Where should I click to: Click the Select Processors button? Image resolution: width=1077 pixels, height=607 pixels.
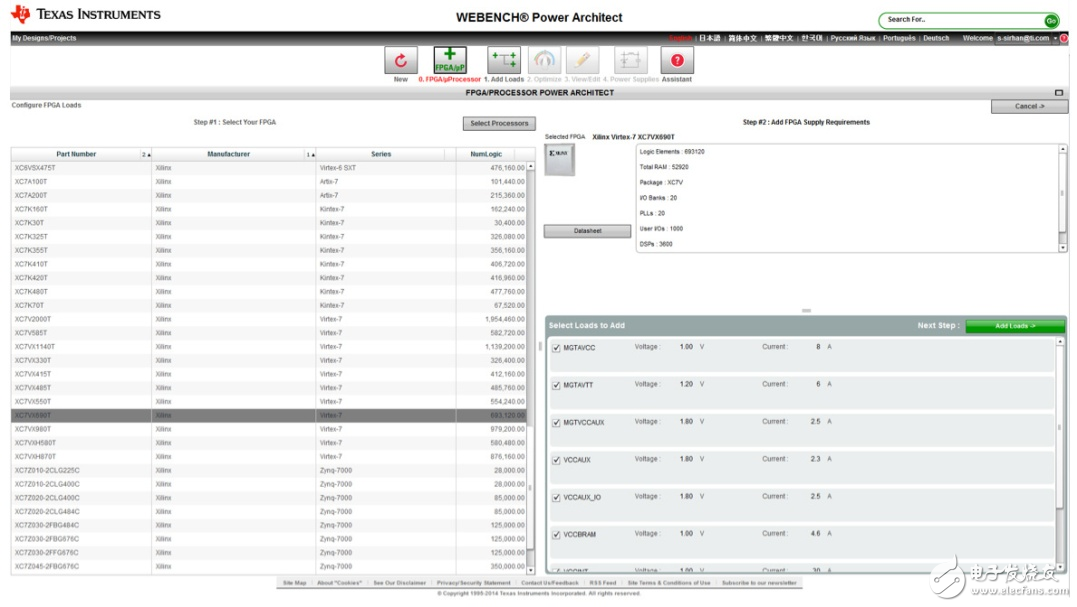point(499,124)
